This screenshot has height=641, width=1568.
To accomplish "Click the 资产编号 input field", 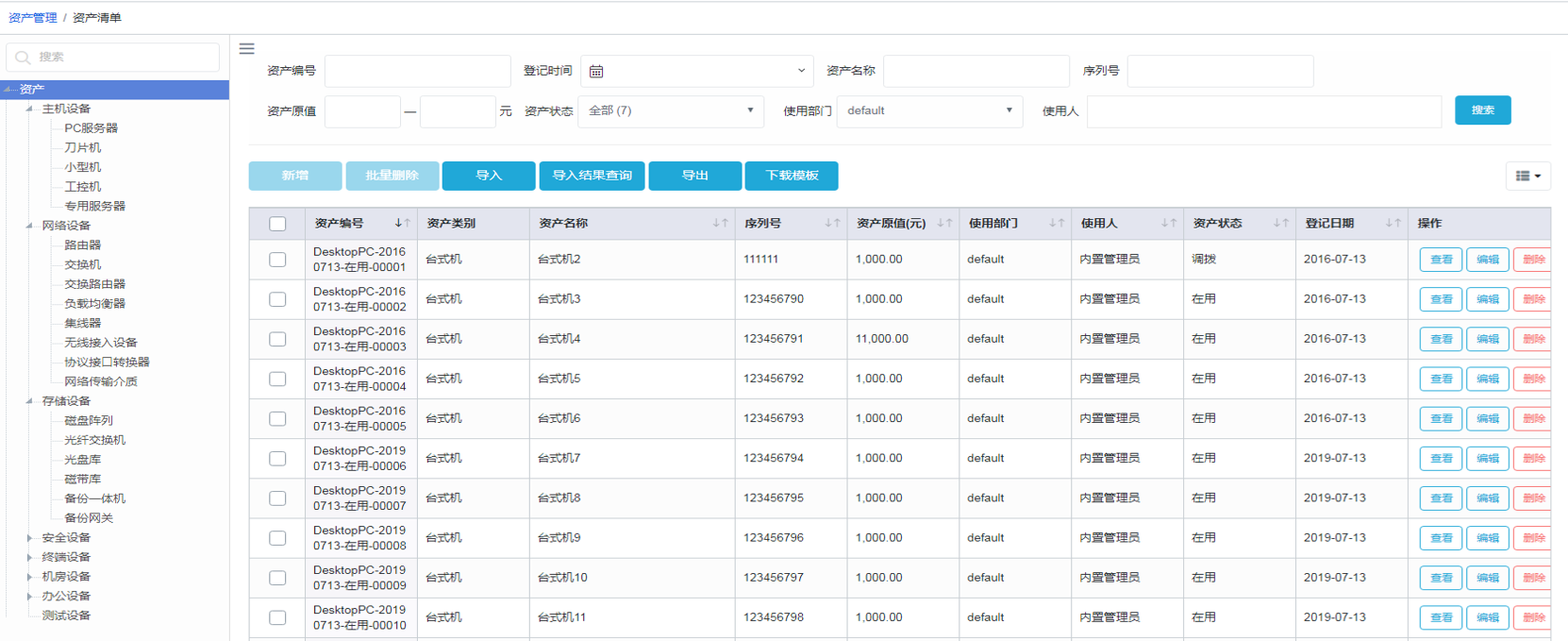I will [417, 71].
